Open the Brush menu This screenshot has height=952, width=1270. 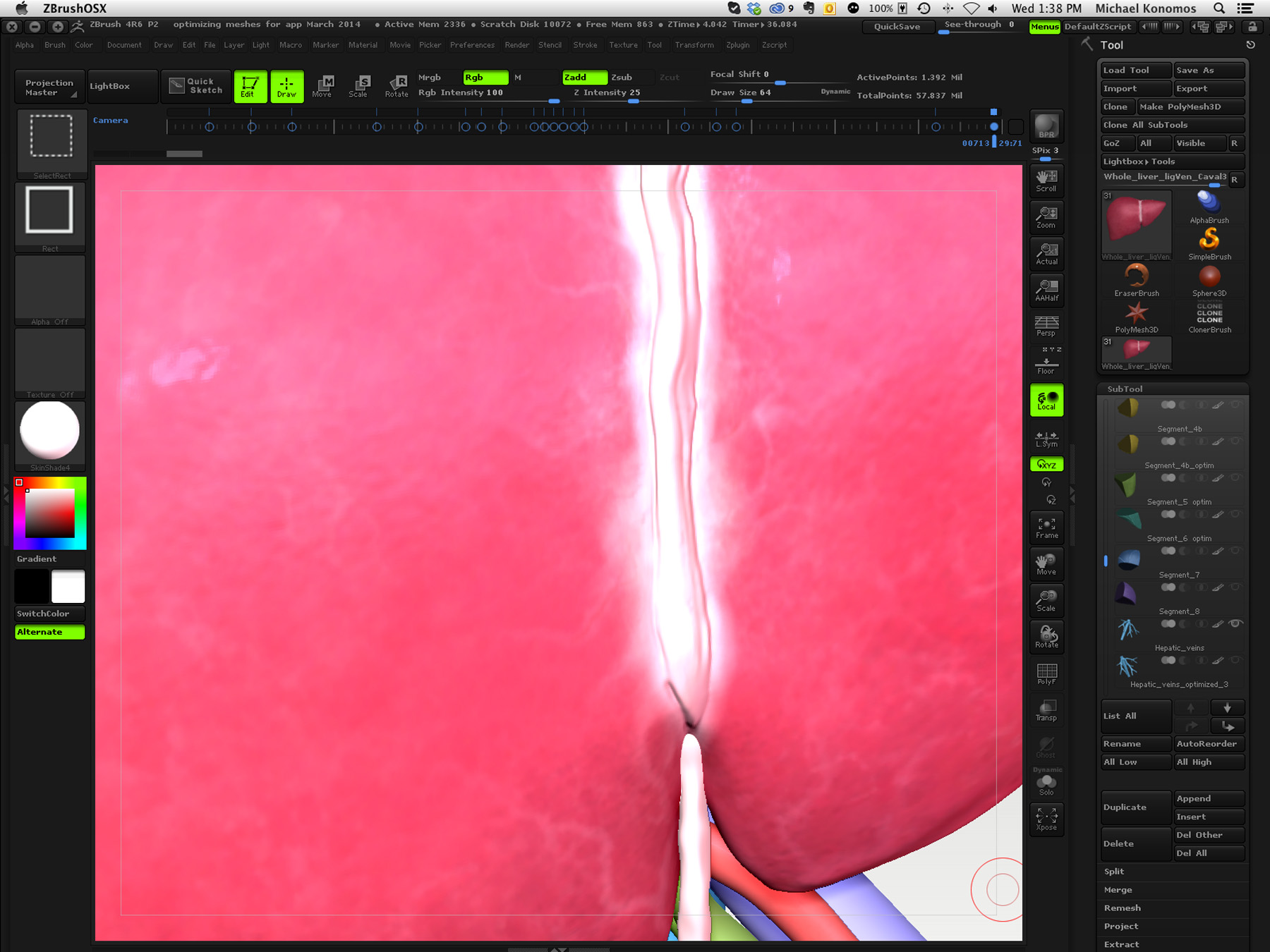55,45
